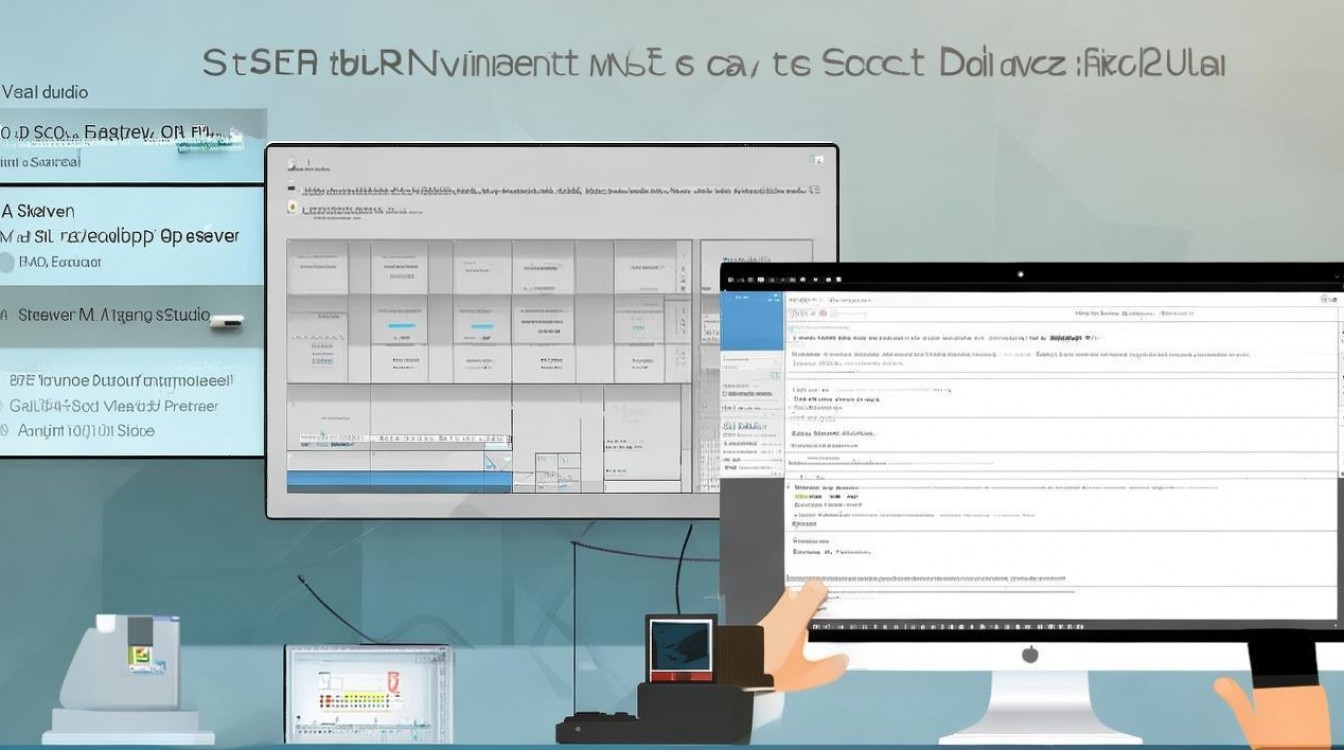The width and height of the screenshot is (1344, 750).
Task: Click the blue sidebar header in iMac window
Action: point(751,321)
